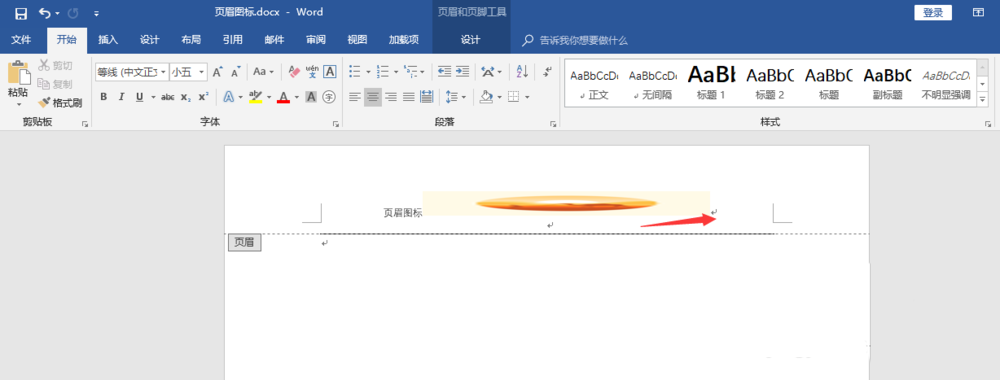Image resolution: width=1000 pixels, height=380 pixels.
Task: Open Customize Quick Access Toolbar menu
Action: [x=96, y=13]
